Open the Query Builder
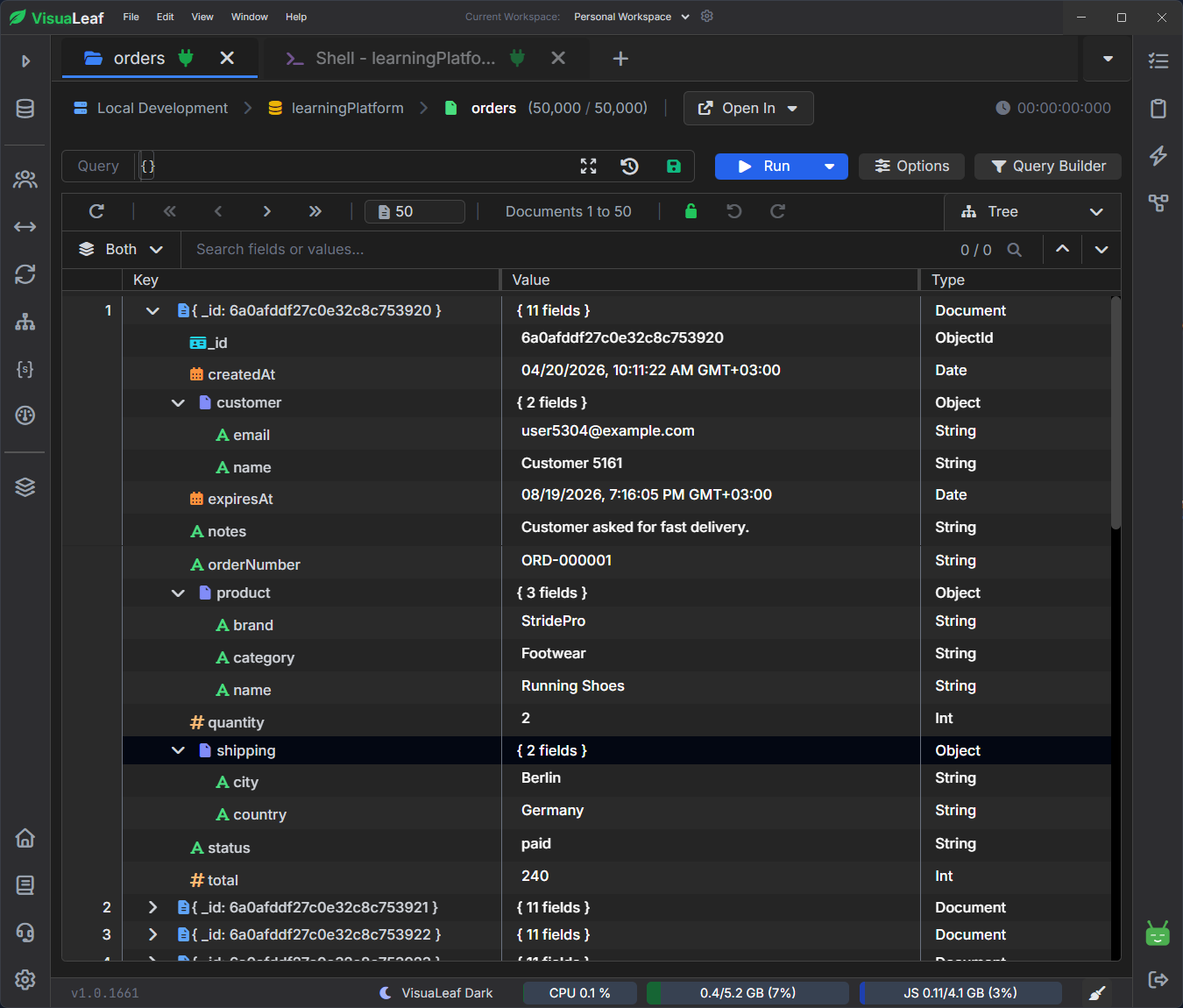Image resolution: width=1183 pixels, height=1008 pixels. click(1048, 167)
